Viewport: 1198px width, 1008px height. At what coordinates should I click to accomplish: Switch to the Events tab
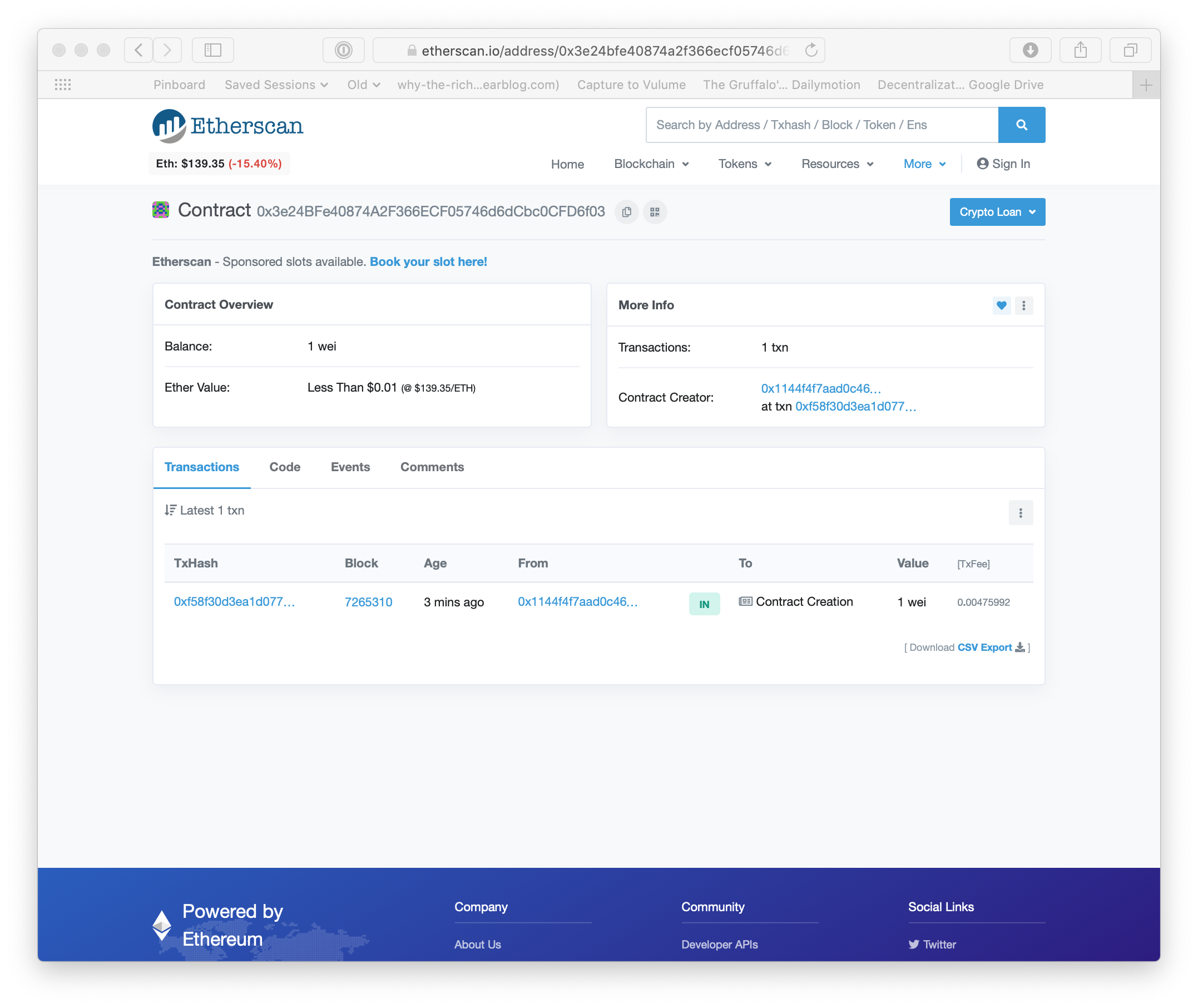pyautogui.click(x=350, y=467)
